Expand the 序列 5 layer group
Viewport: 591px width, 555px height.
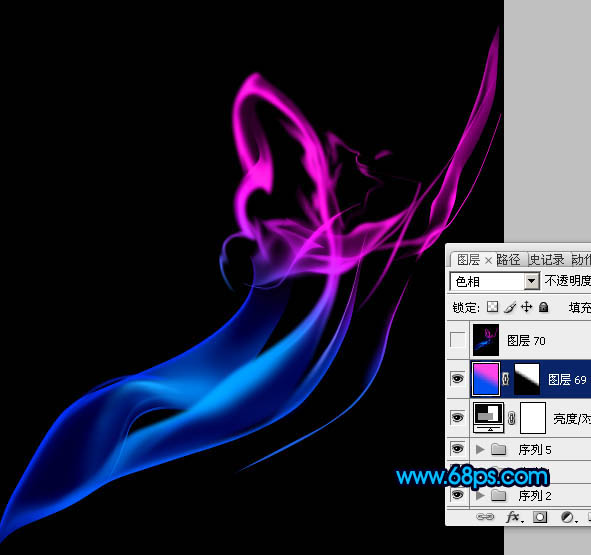[480, 449]
